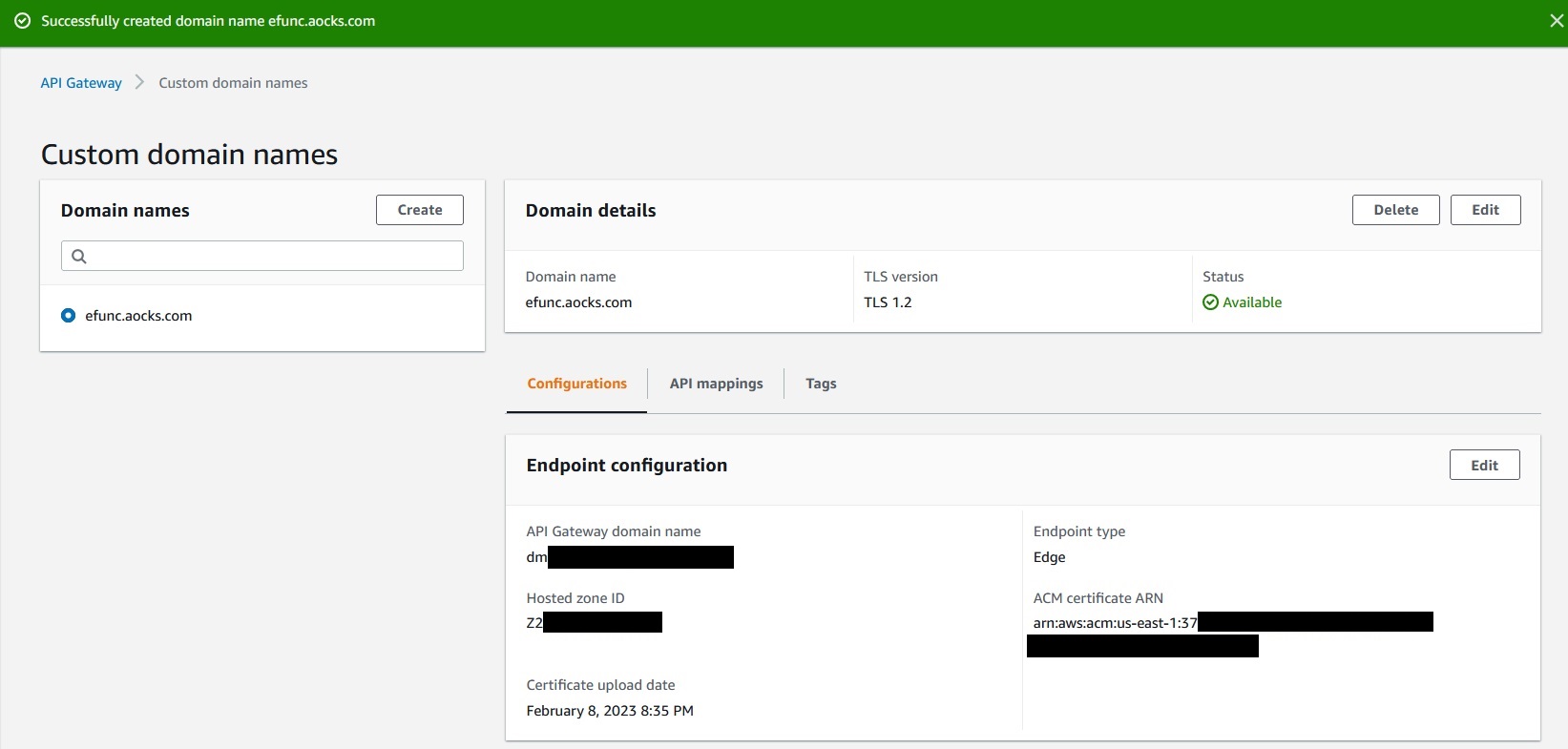Click the Endpoint configuration heading
Screen dimensions: 1568x749
[626, 466]
